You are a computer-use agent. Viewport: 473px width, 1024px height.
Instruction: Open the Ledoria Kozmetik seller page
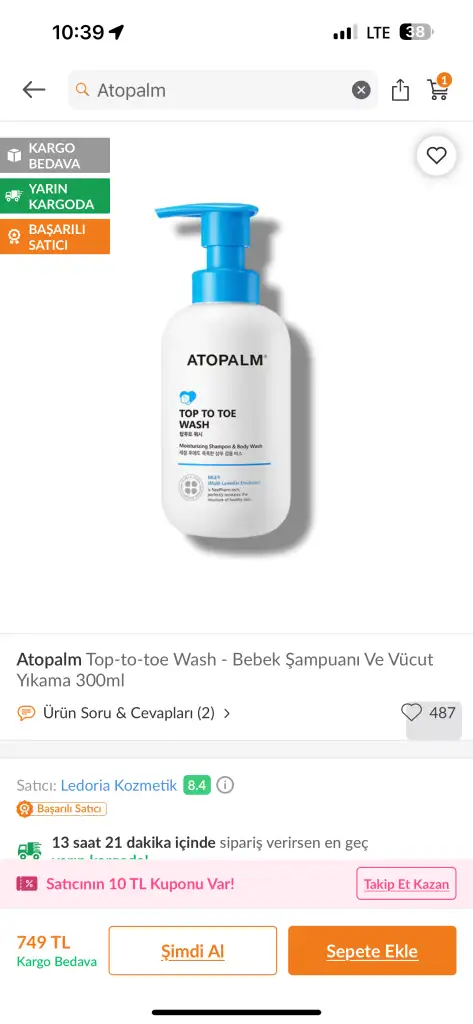pyautogui.click(x=119, y=786)
